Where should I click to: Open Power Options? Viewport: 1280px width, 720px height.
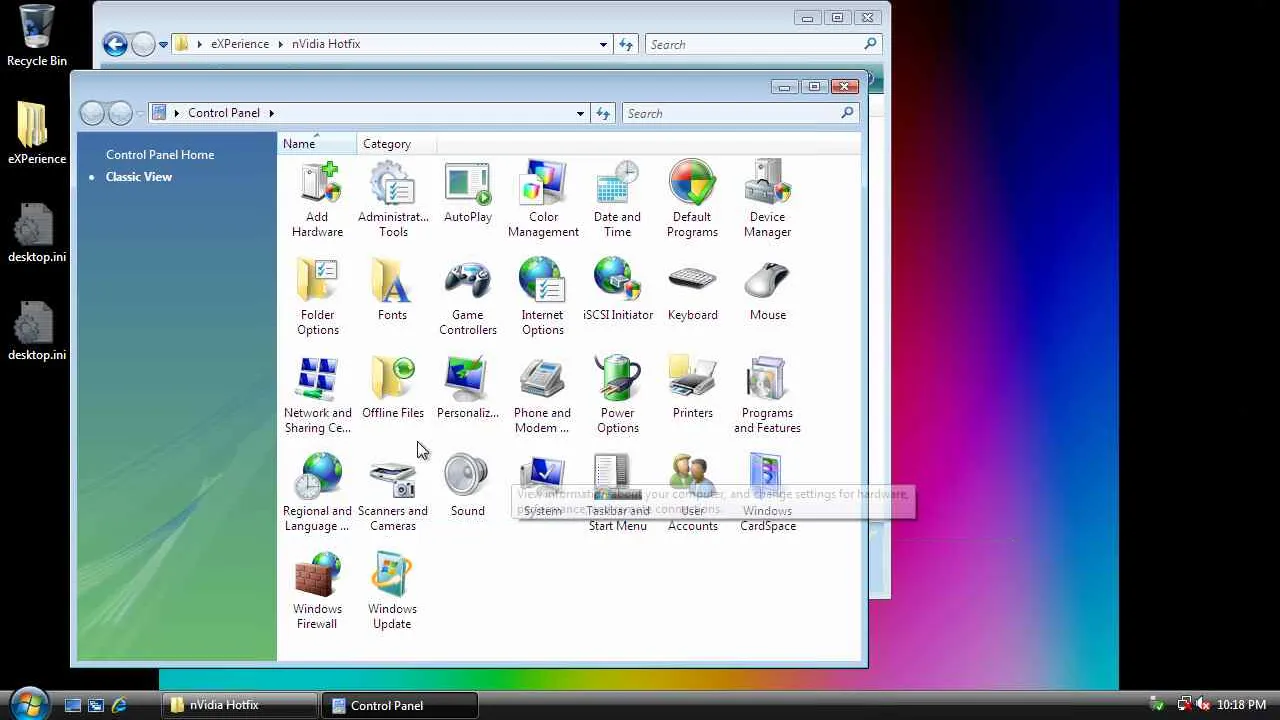pyautogui.click(x=618, y=396)
